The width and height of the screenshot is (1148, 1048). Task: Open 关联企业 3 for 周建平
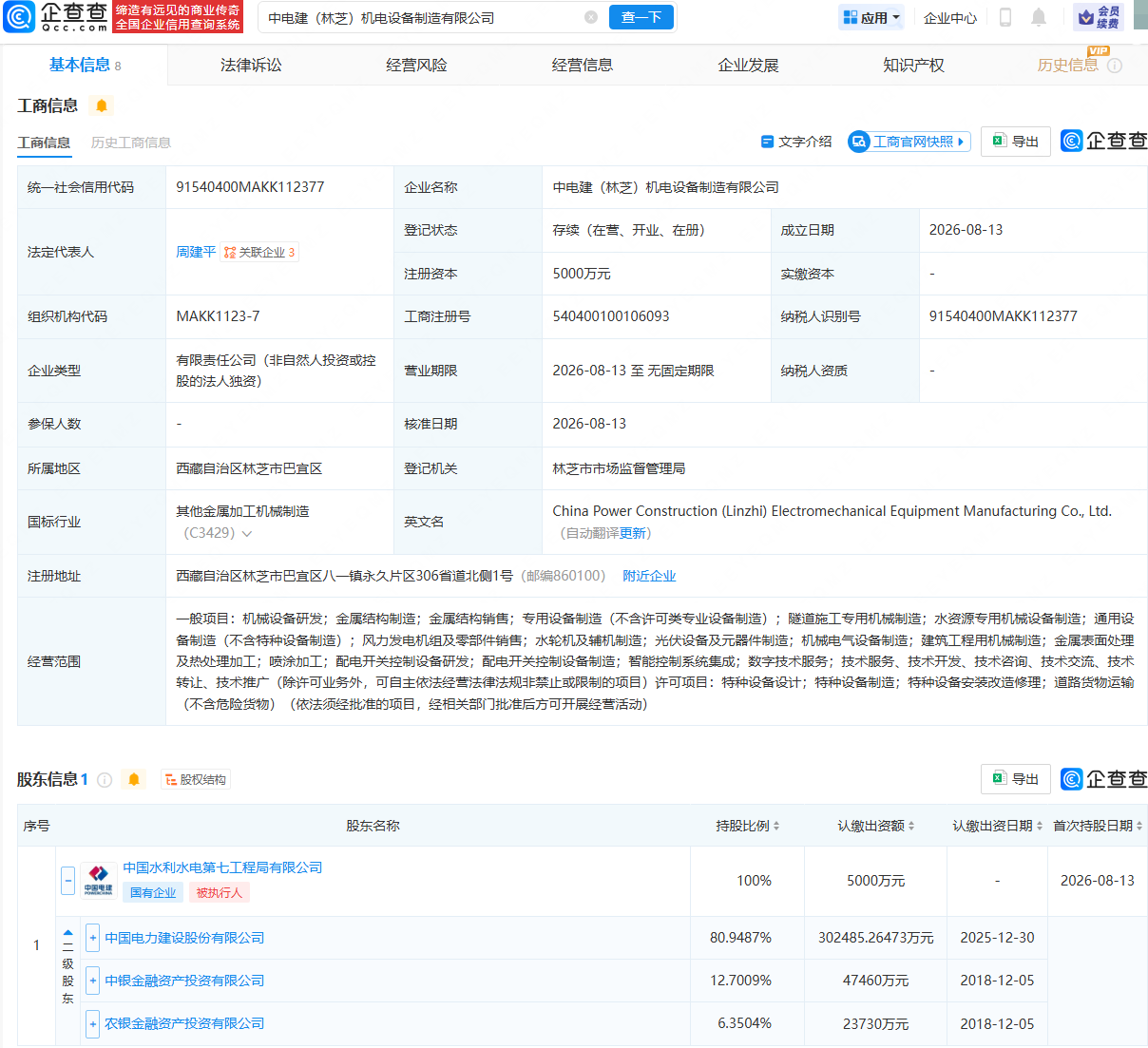[259, 252]
